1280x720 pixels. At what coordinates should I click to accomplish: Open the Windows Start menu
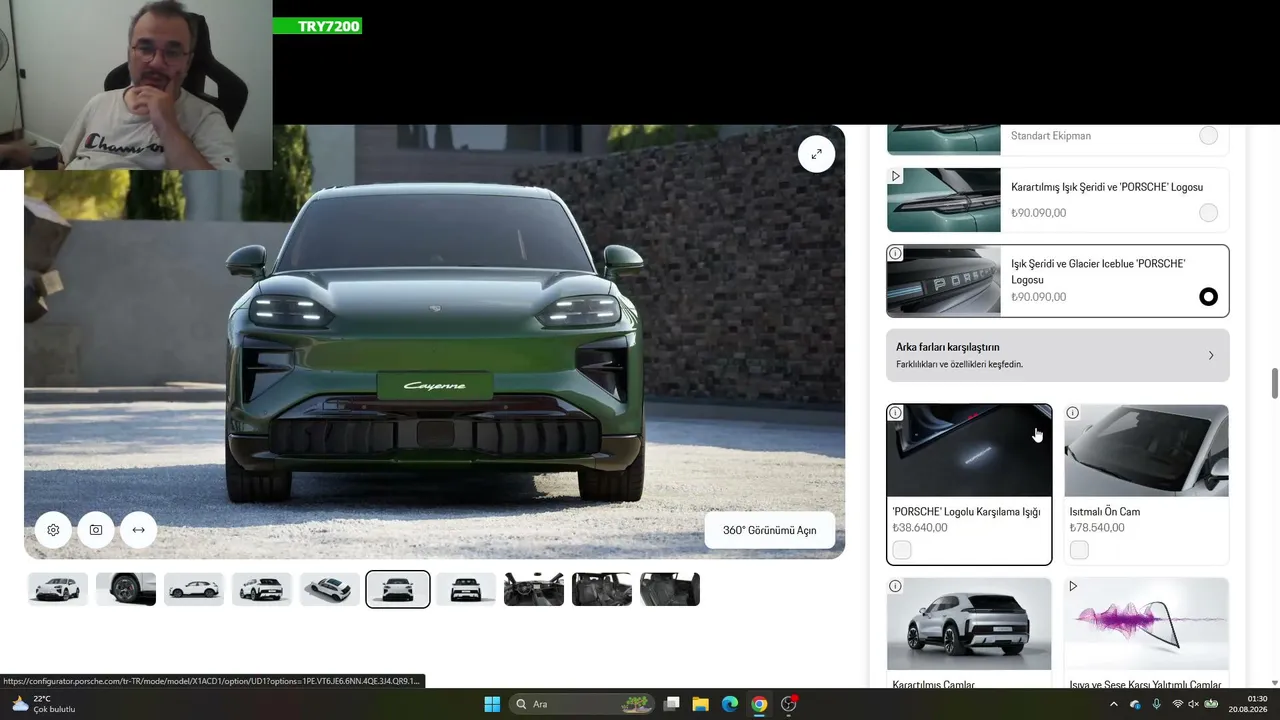tap(492, 704)
